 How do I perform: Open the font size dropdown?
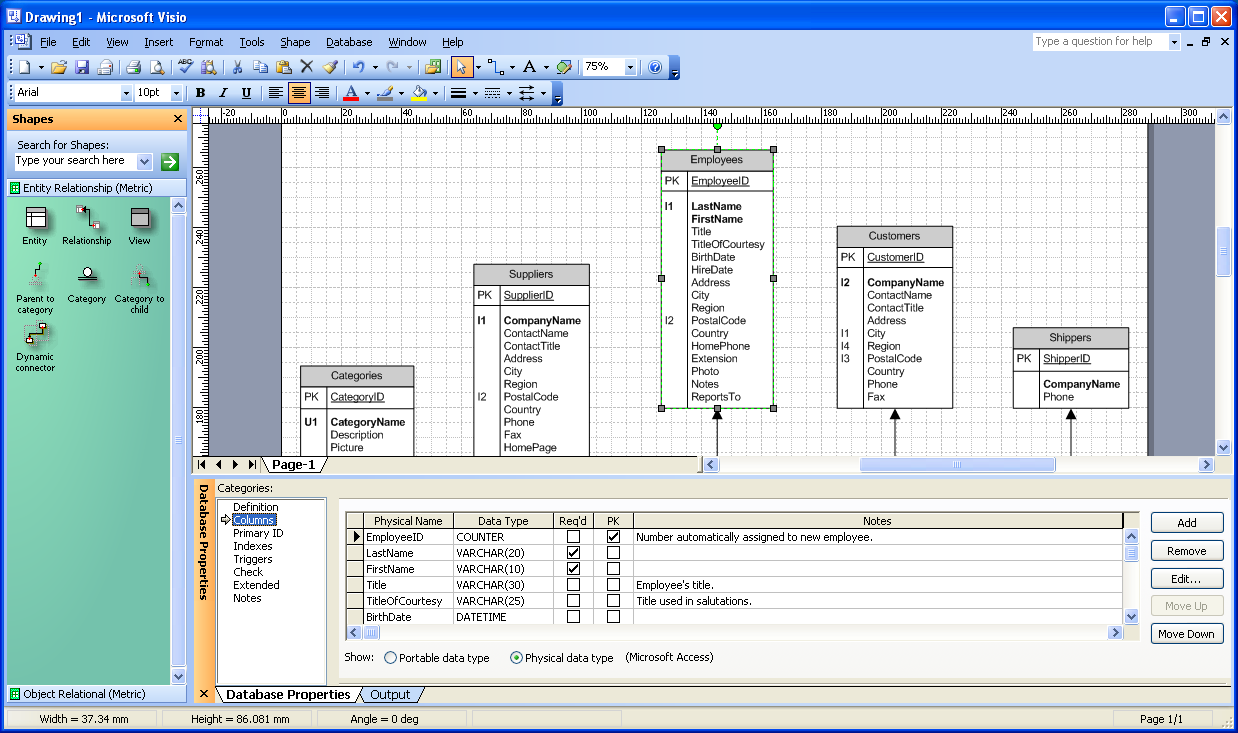click(177, 93)
